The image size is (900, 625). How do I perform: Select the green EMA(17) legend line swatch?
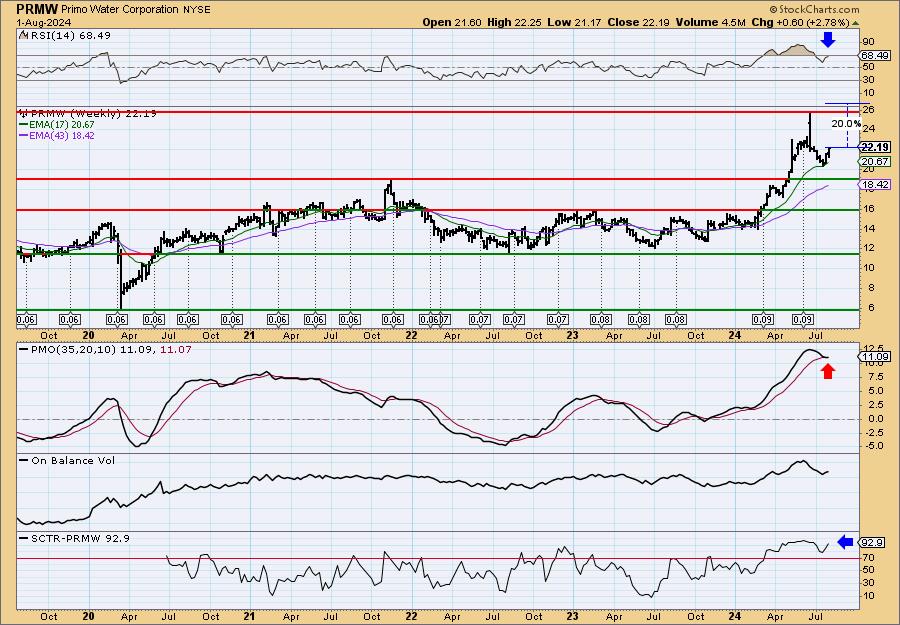[23, 125]
